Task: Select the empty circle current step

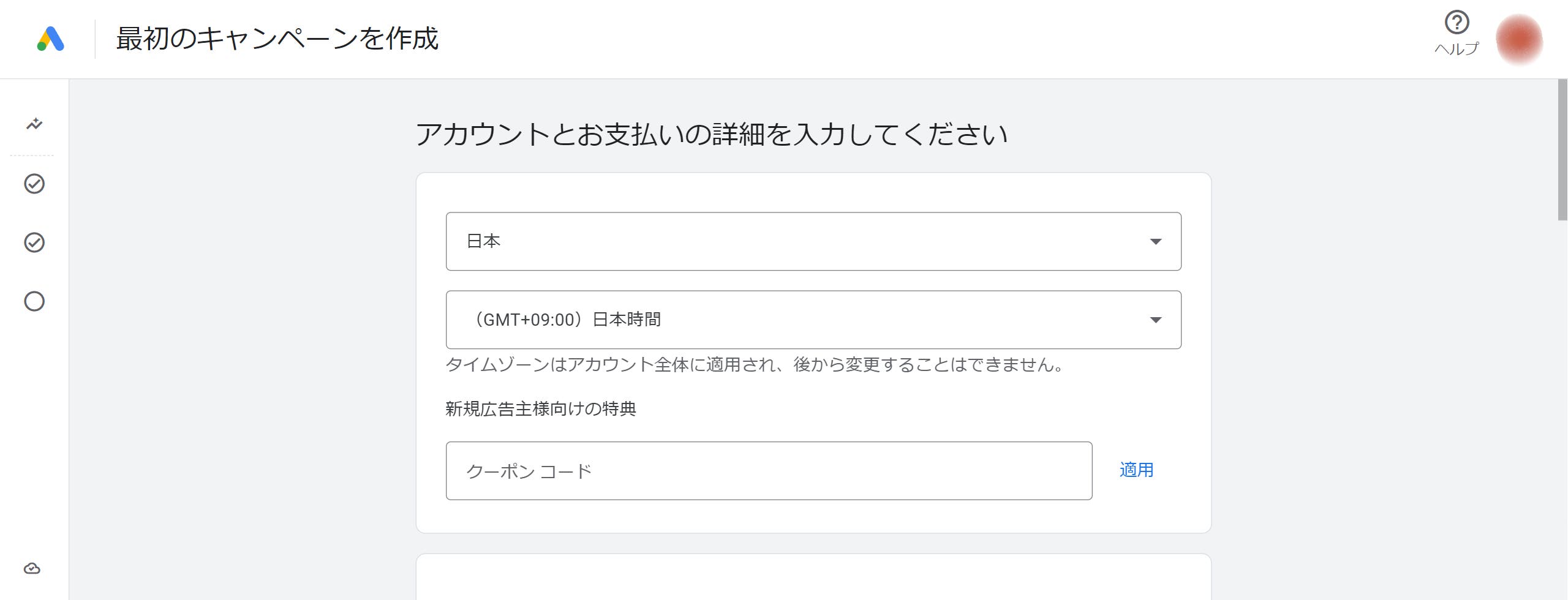Action: (x=34, y=301)
